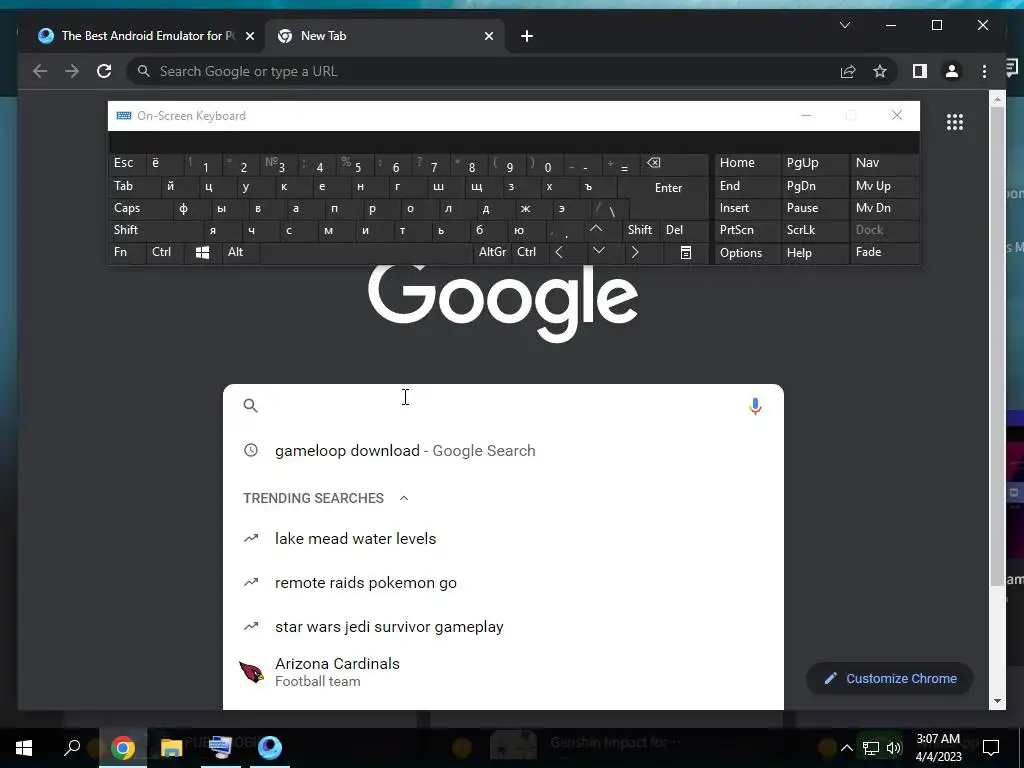Open the tab search dropdown chevron
Screen dimensions: 1024x768
click(x=844, y=25)
